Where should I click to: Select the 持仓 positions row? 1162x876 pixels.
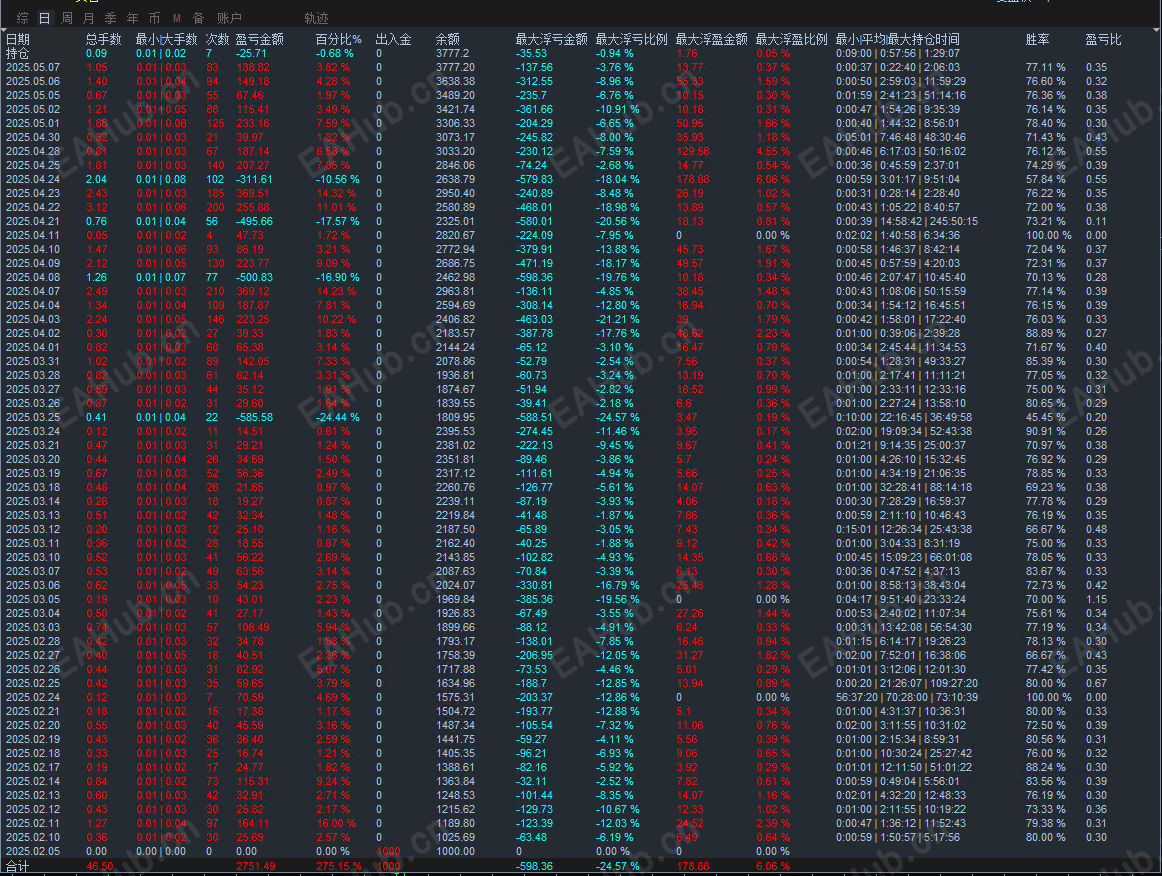point(581,53)
